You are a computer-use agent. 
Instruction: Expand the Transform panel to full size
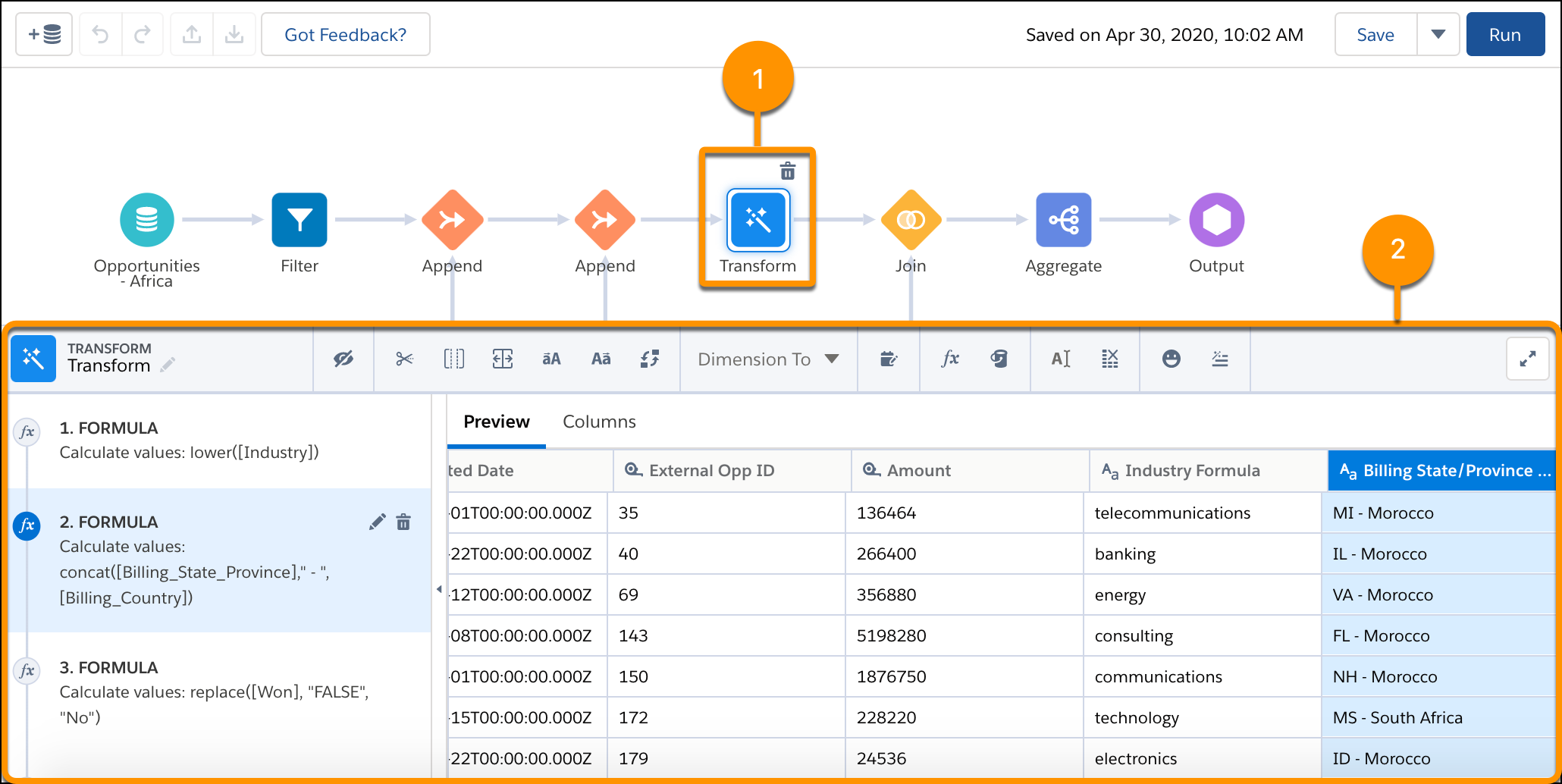tap(1527, 359)
